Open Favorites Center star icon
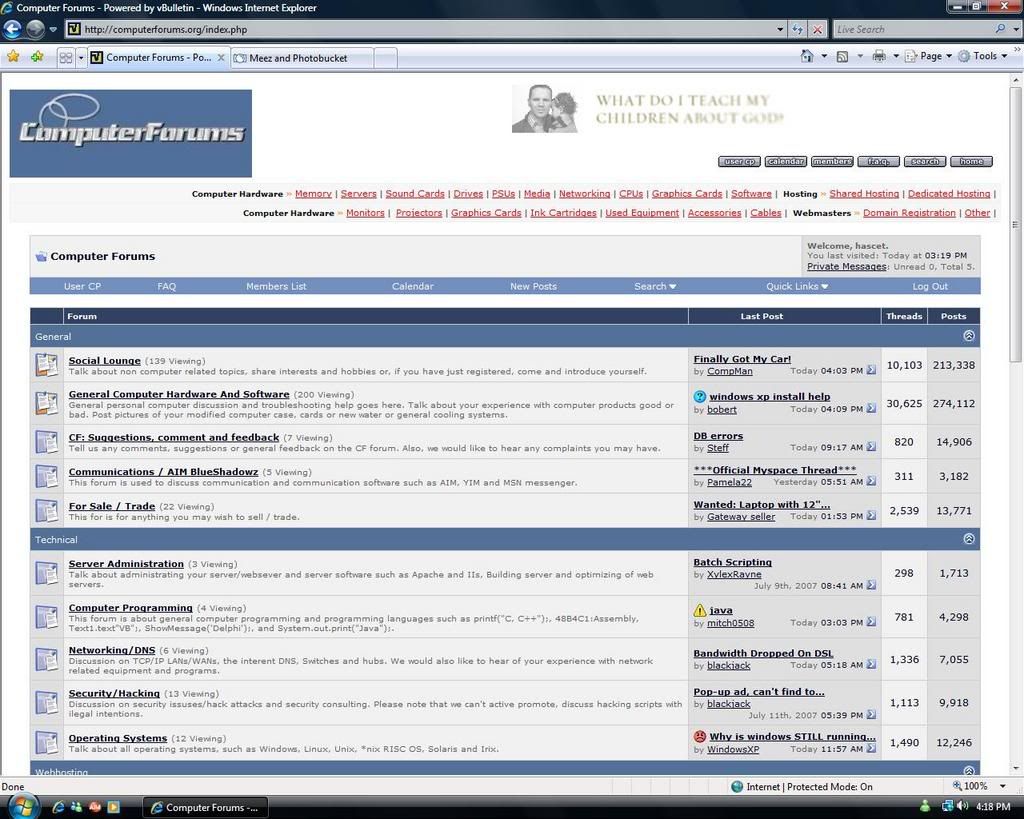 click(13, 57)
